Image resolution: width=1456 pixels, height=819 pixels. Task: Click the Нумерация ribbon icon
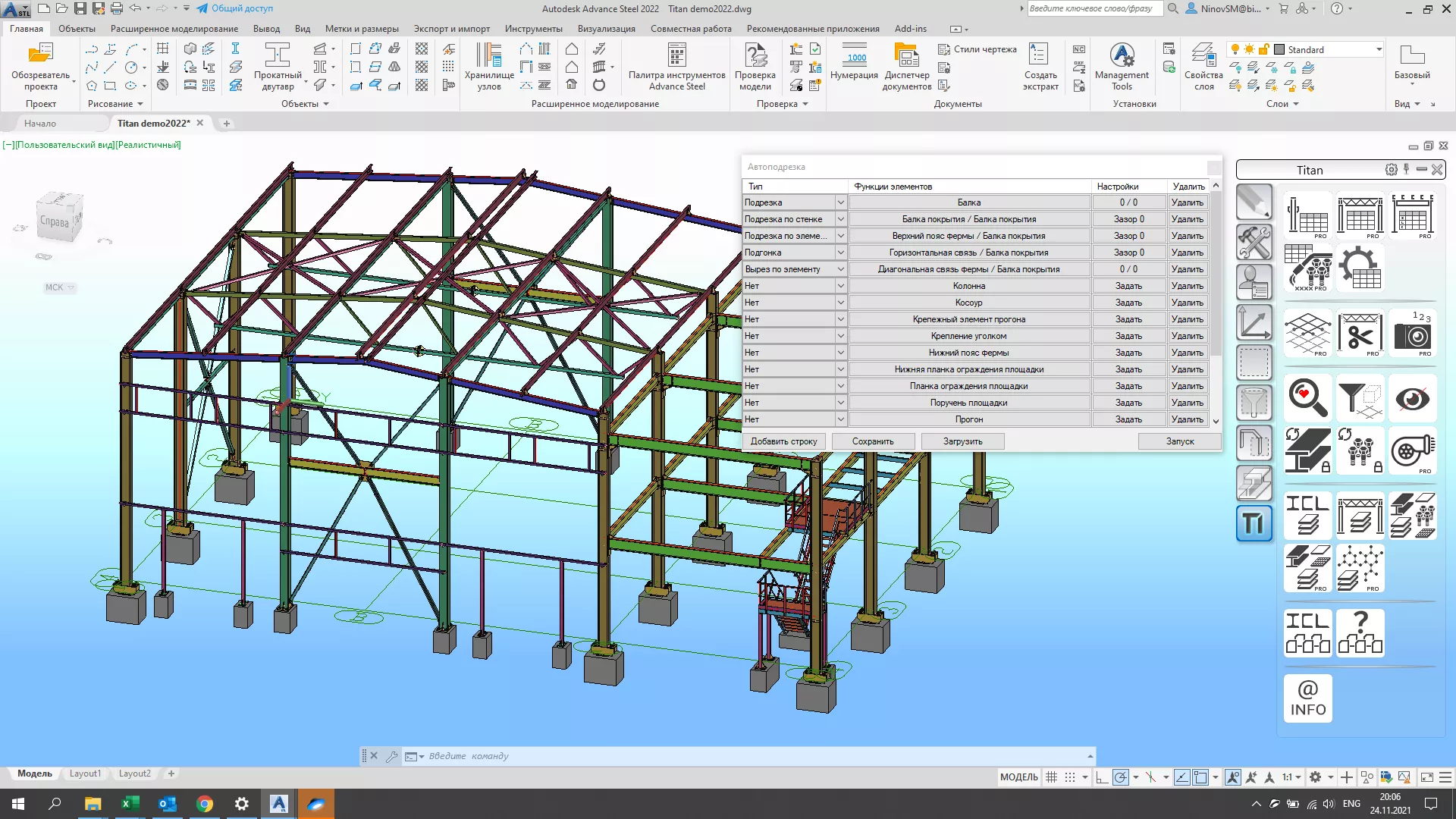[x=854, y=62]
